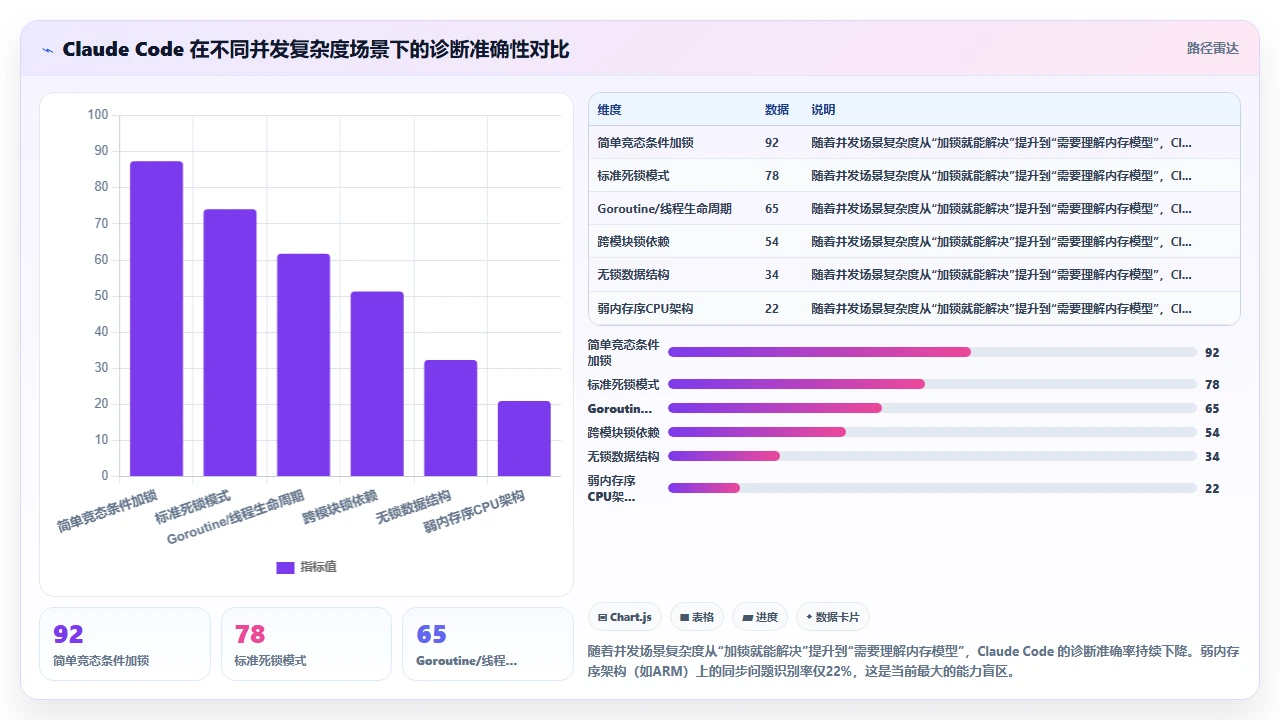Click the 路径雷达 label in the header
Viewport: 1280px width, 720px height.
pyautogui.click(x=1213, y=48)
